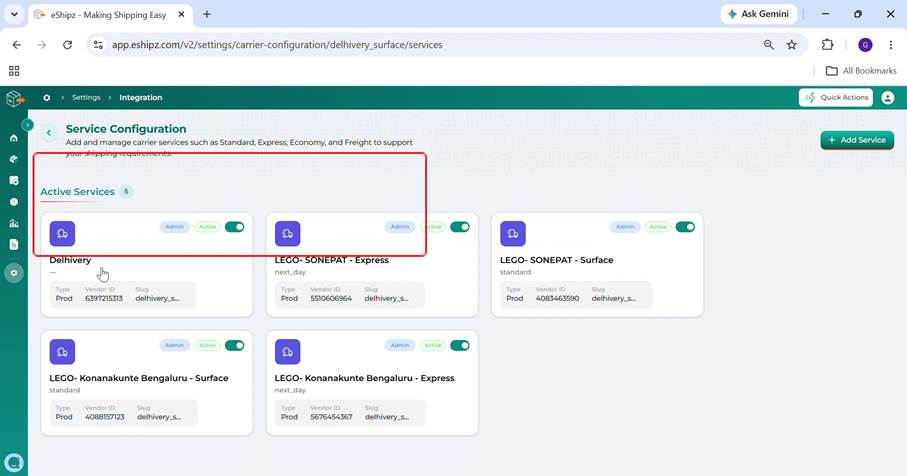Click the browser address bar URL
This screenshot has width=907, height=476.
point(277,45)
